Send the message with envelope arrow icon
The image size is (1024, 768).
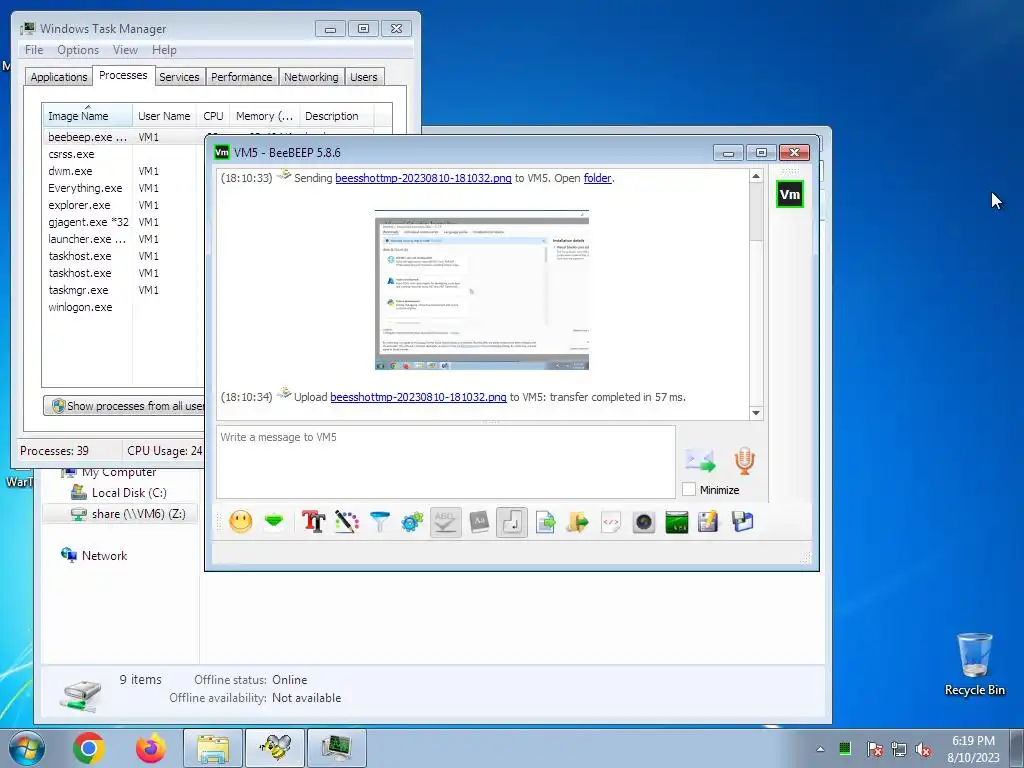click(x=701, y=460)
